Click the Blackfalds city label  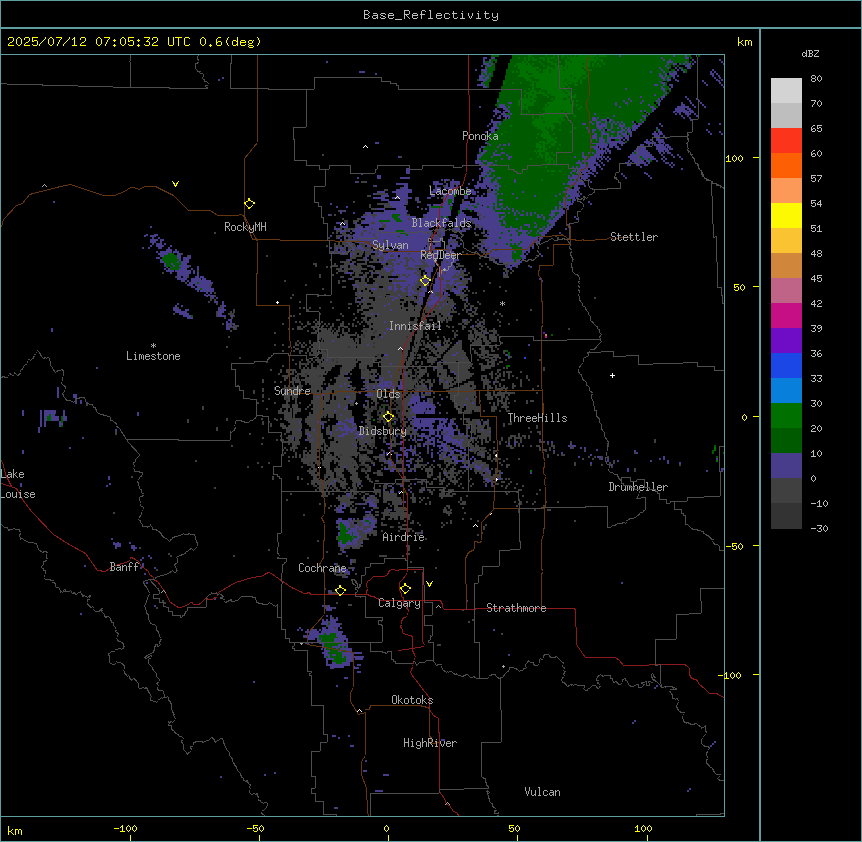pyautogui.click(x=441, y=223)
